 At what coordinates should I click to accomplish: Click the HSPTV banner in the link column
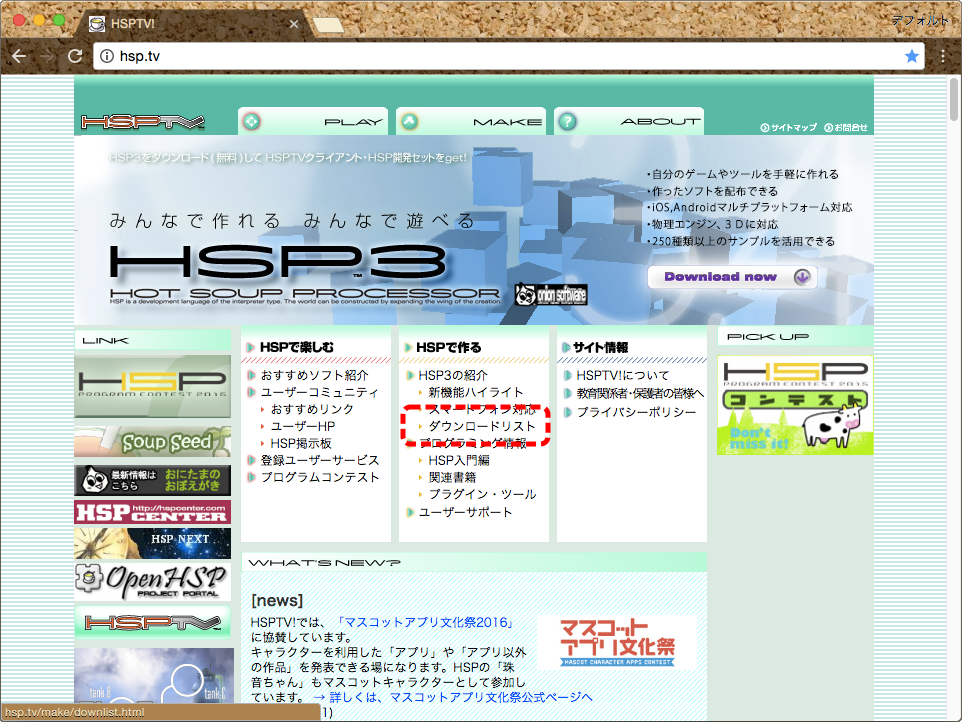click(153, 623)
